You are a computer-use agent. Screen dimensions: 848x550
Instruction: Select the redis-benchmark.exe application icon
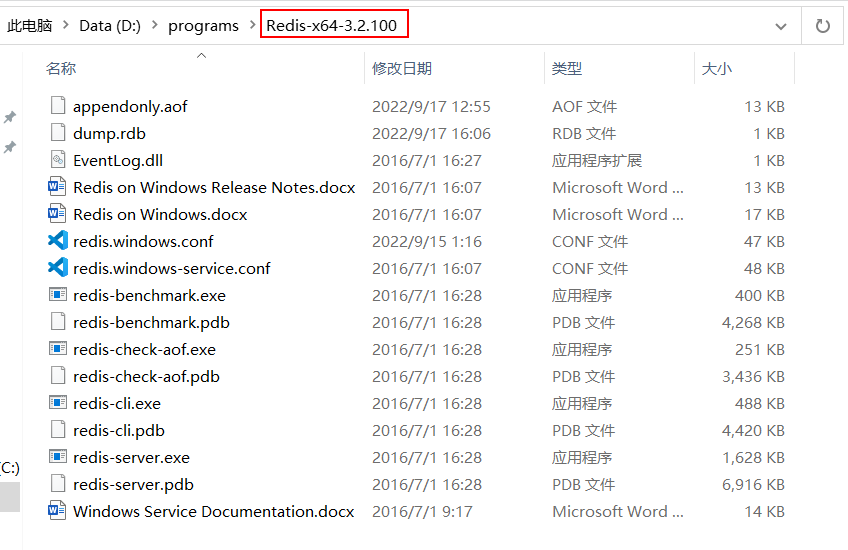pos(58,295)
